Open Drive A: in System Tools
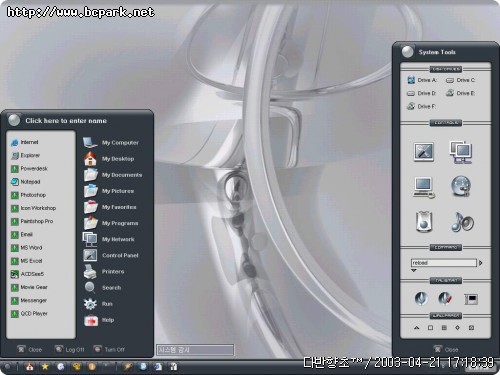This screenshot has height=375, width=500. tap(422, 80)
